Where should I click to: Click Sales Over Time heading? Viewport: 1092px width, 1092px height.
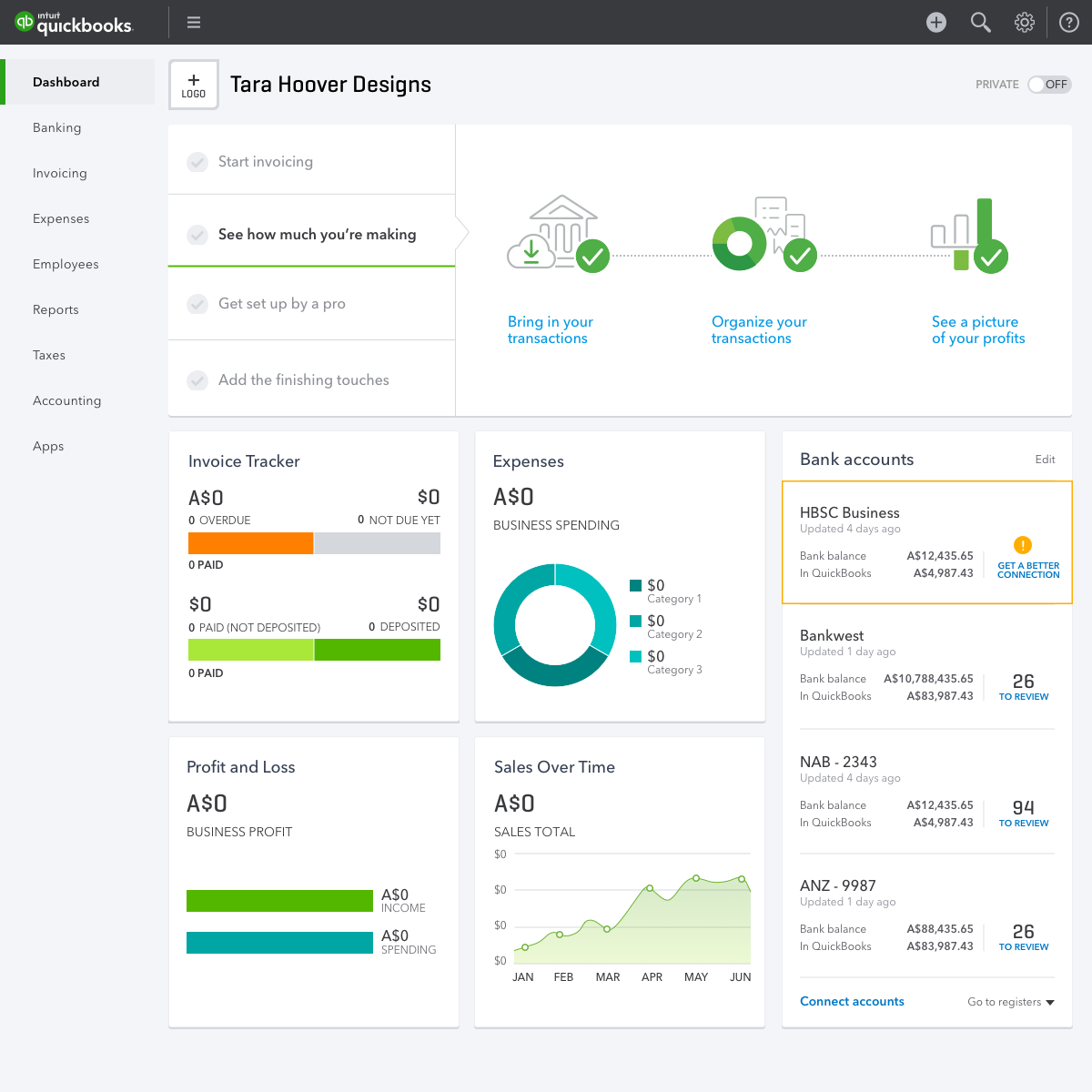point(554,767)
